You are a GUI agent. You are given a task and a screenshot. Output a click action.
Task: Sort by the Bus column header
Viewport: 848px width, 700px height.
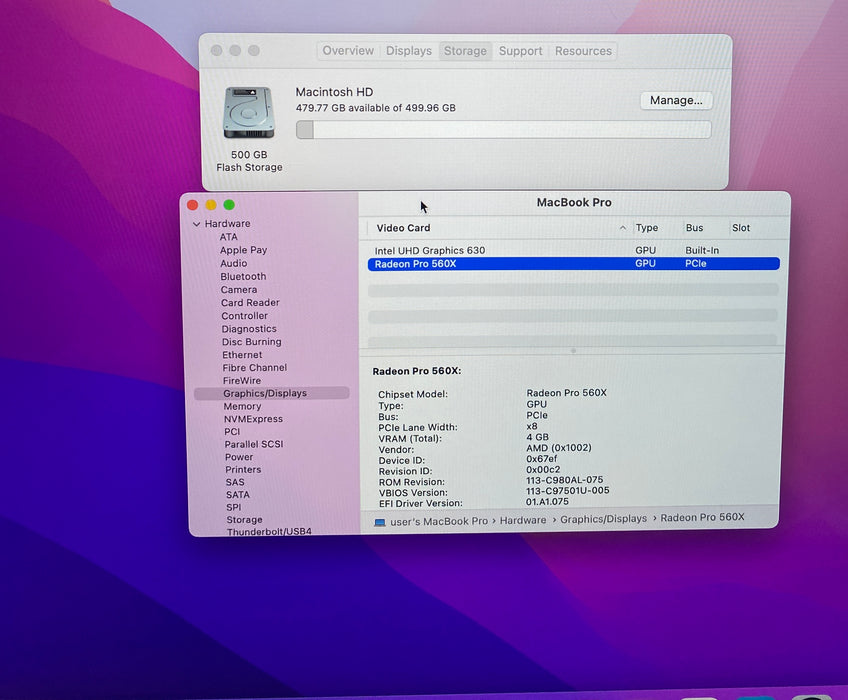click(x=694, y=228)
